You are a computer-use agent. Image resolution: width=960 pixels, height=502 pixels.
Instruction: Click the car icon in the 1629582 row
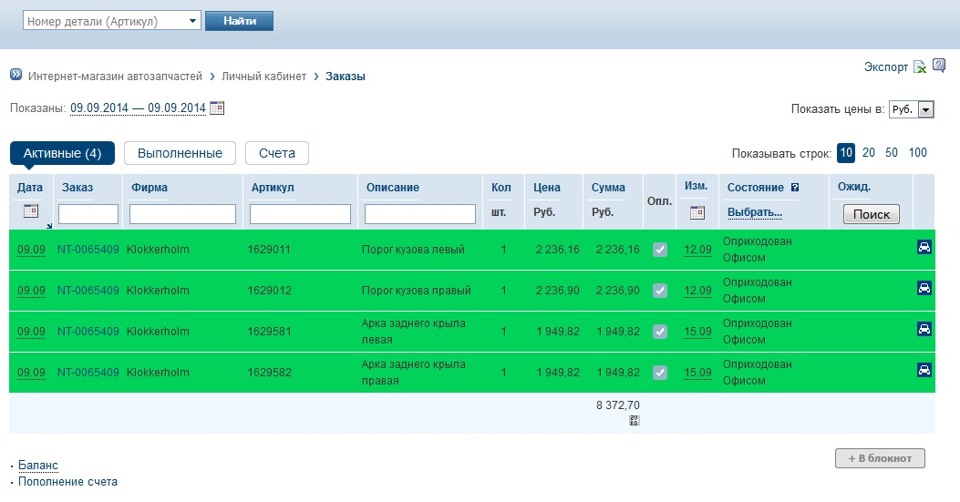coord(924,370)
